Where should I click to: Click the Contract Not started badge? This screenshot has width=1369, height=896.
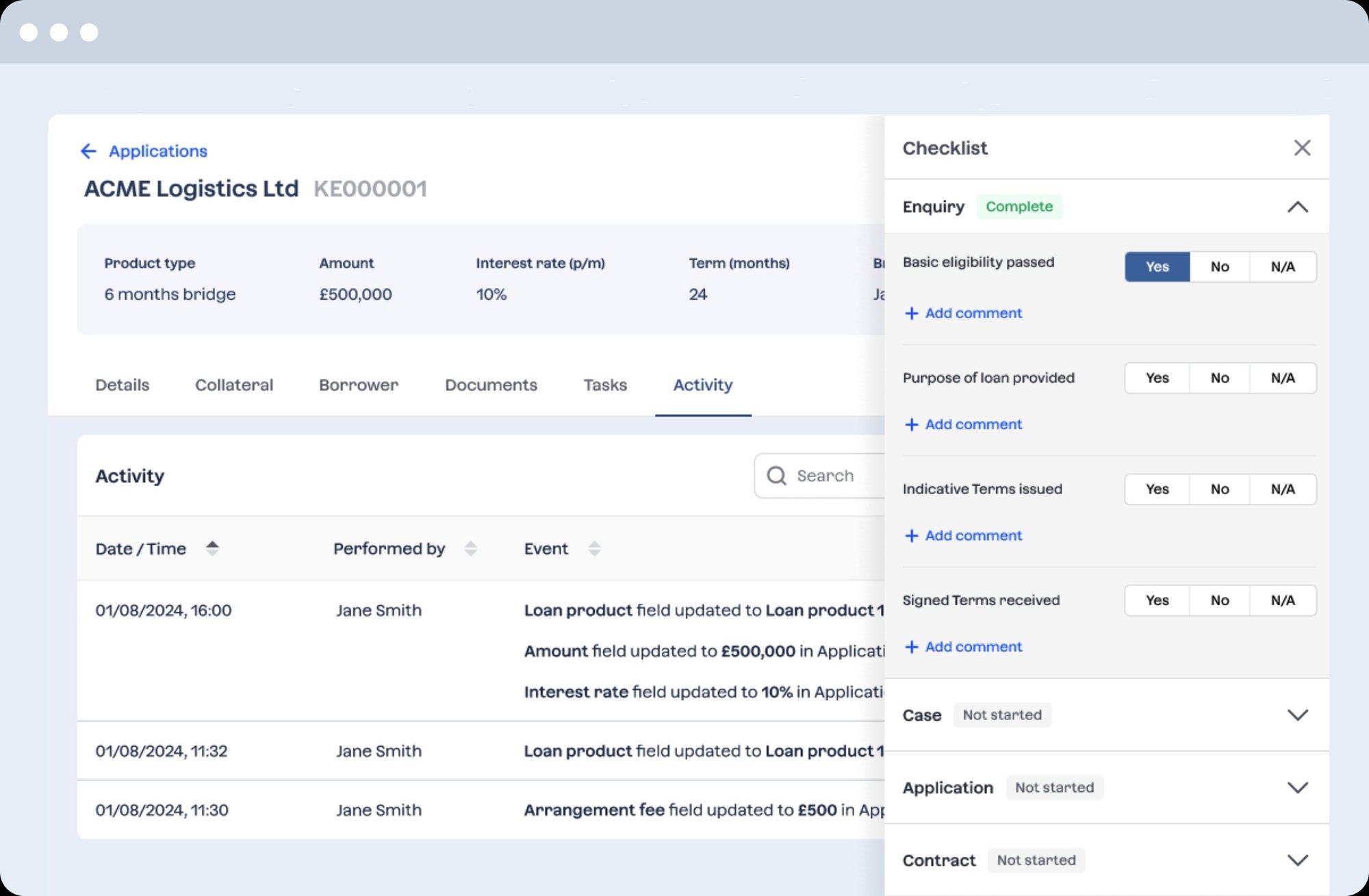pyautogui.click(x=1036, y=860)
